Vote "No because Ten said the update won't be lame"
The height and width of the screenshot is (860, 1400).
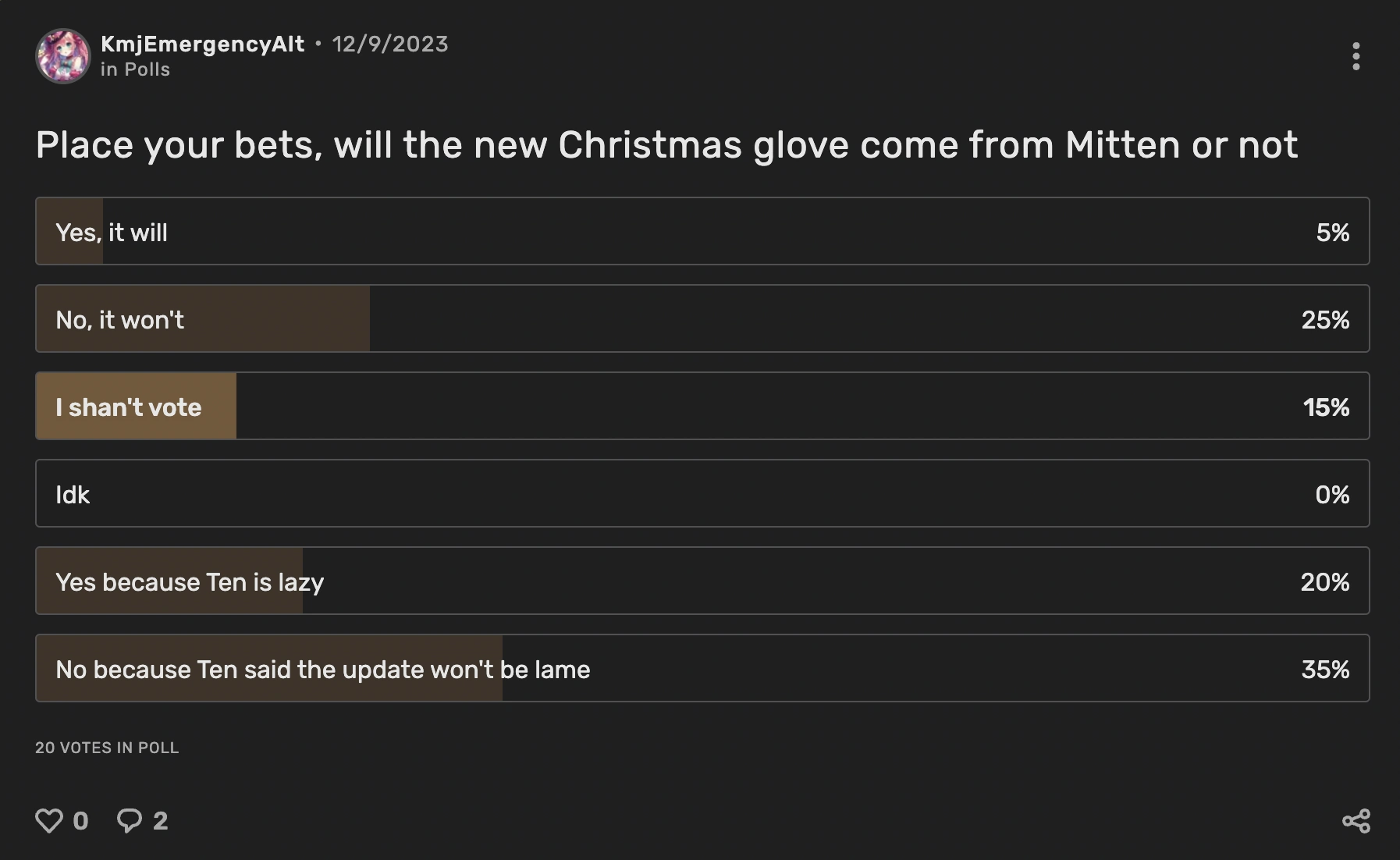[702, 669]
